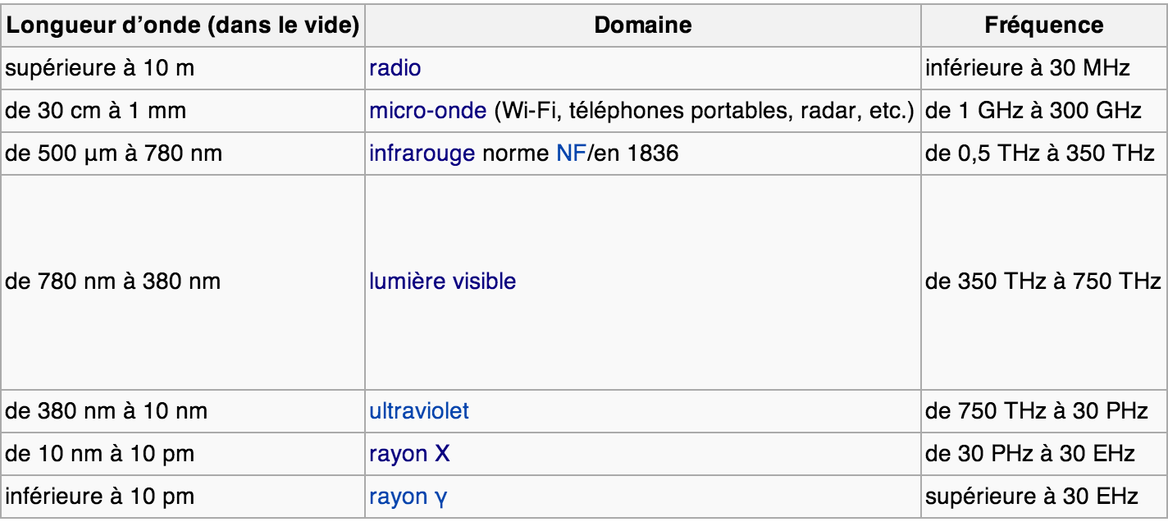Select the "Domaine" column header
Viewport: 1168px width, 522px height.
point(643,25)
